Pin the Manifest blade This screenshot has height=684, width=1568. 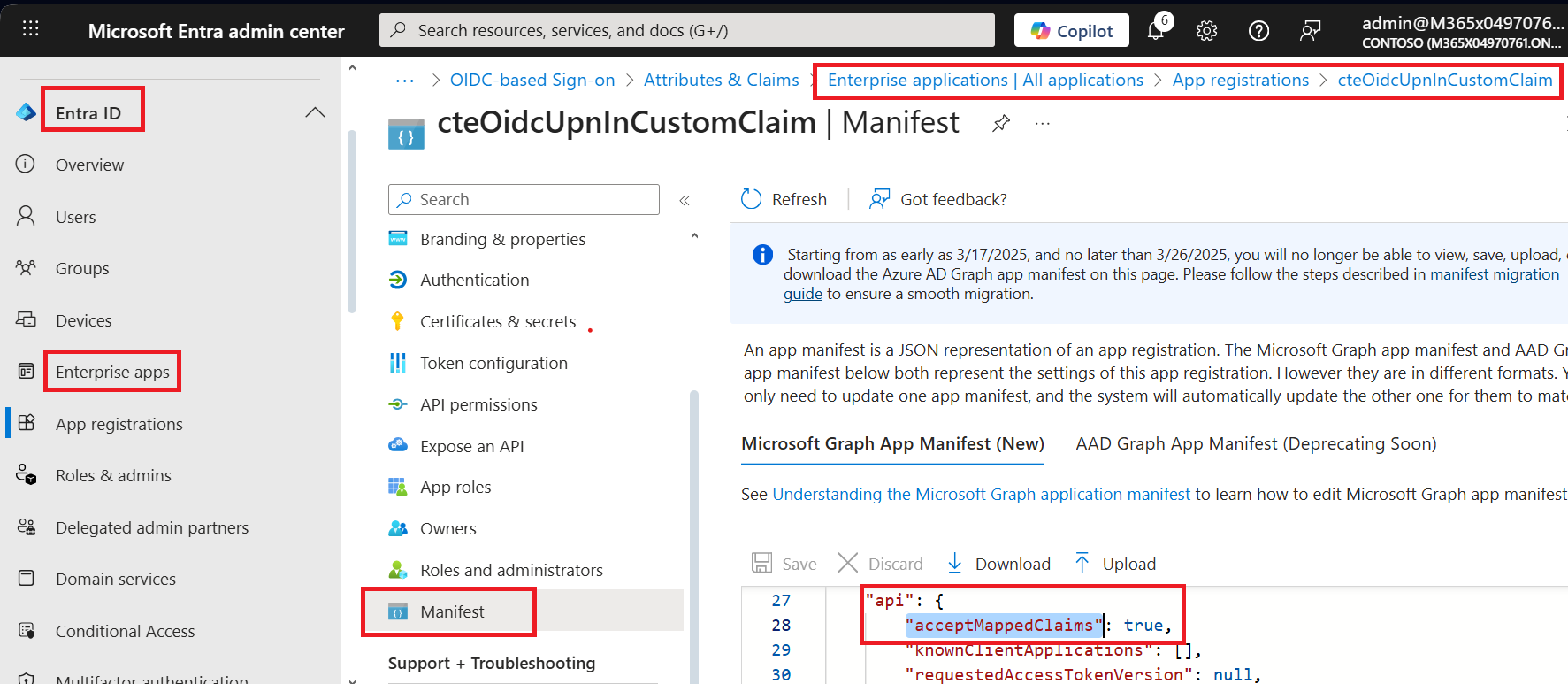point(1001,123)
